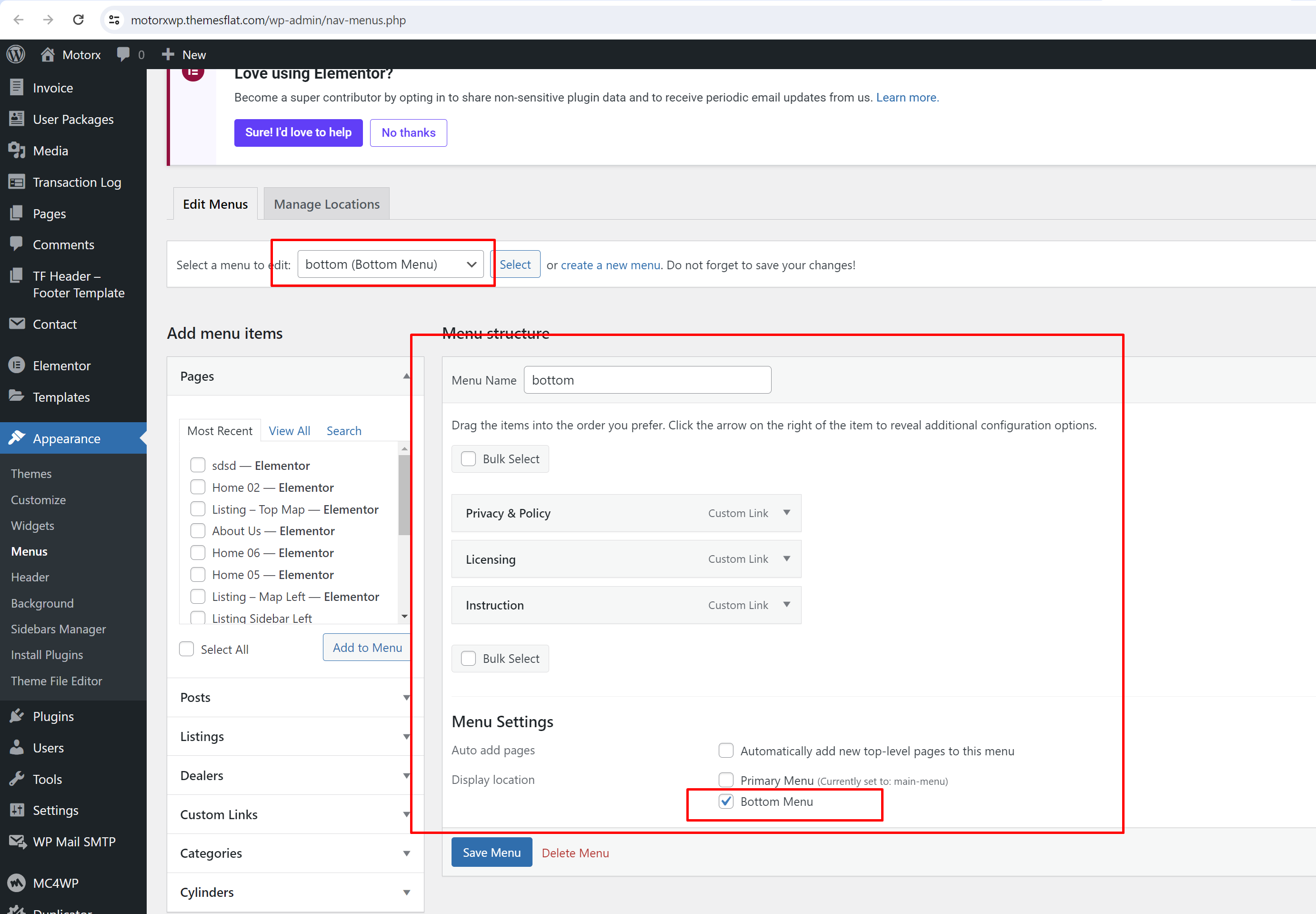The height and width of the screenshot is (914, 1316).
Task: Open Customize under Appearance
Action: click(x=39, y=500)
